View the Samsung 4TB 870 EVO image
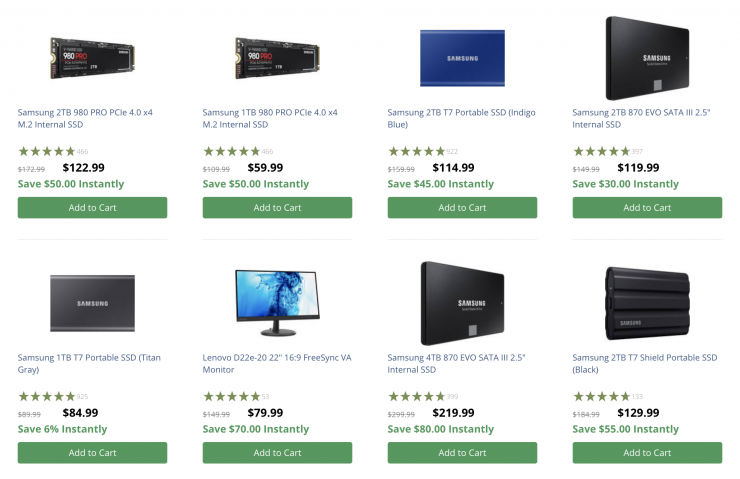Viewport: 740px width, 479px height. pyautogui.click(x=462, y=303)
